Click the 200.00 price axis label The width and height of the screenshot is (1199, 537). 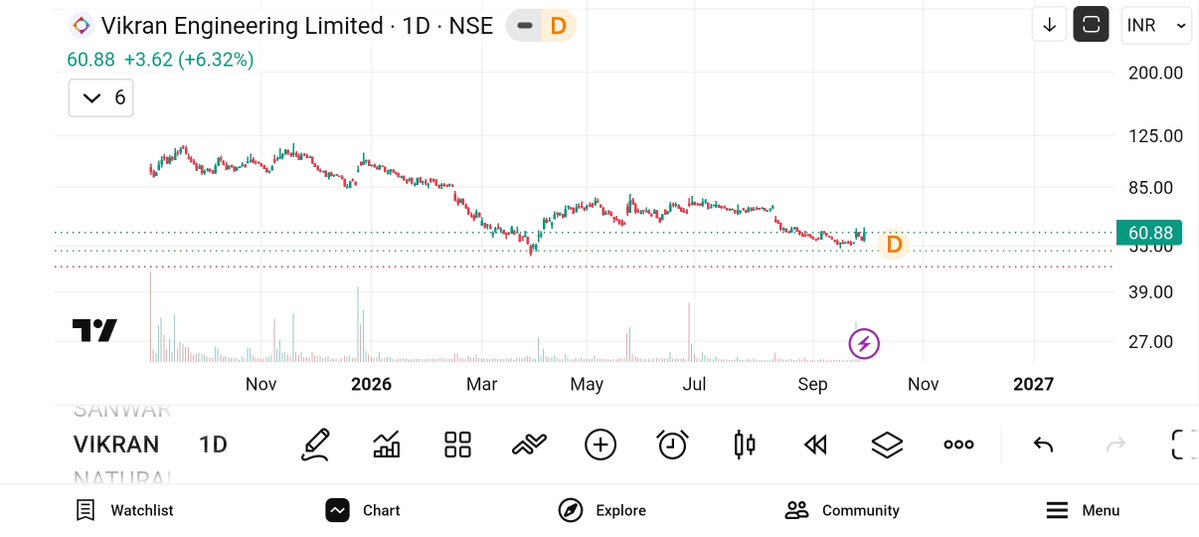click(1155, 73)
